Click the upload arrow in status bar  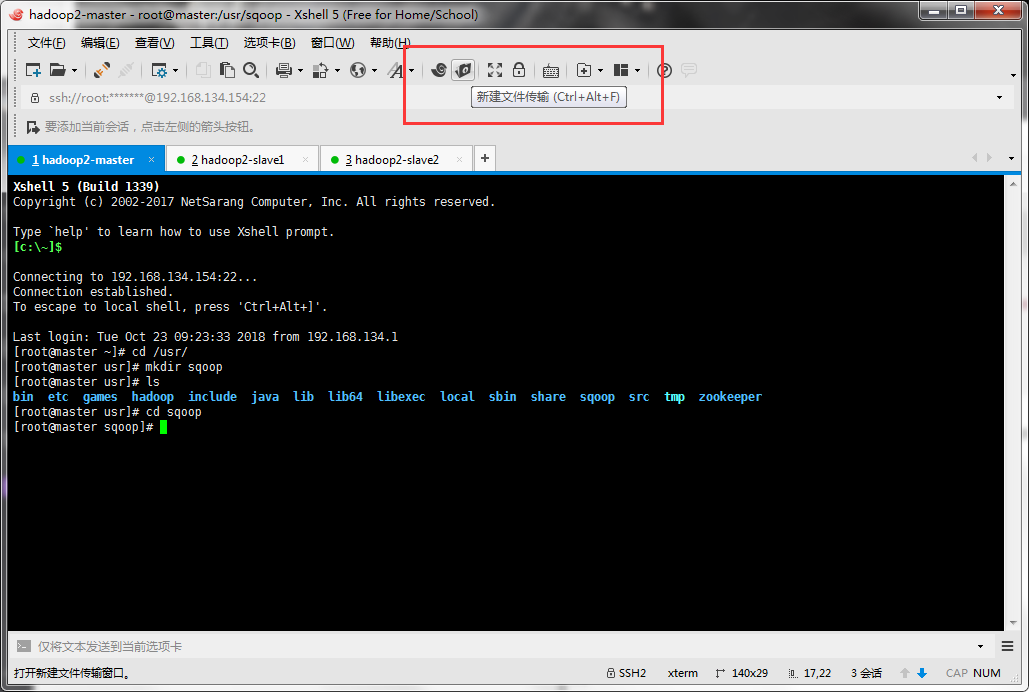coord(905,673)
